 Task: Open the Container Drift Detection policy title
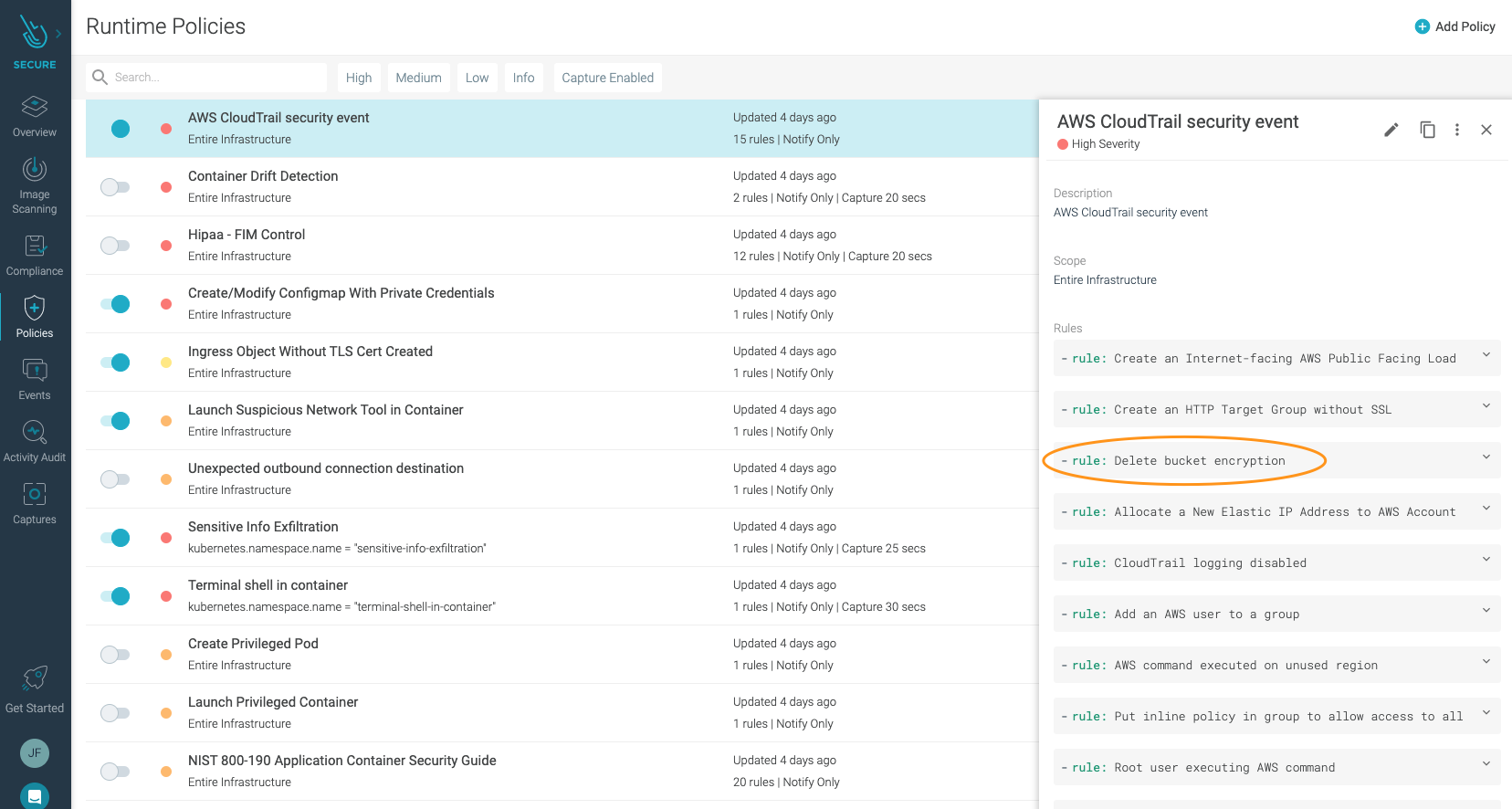[263, 176]
